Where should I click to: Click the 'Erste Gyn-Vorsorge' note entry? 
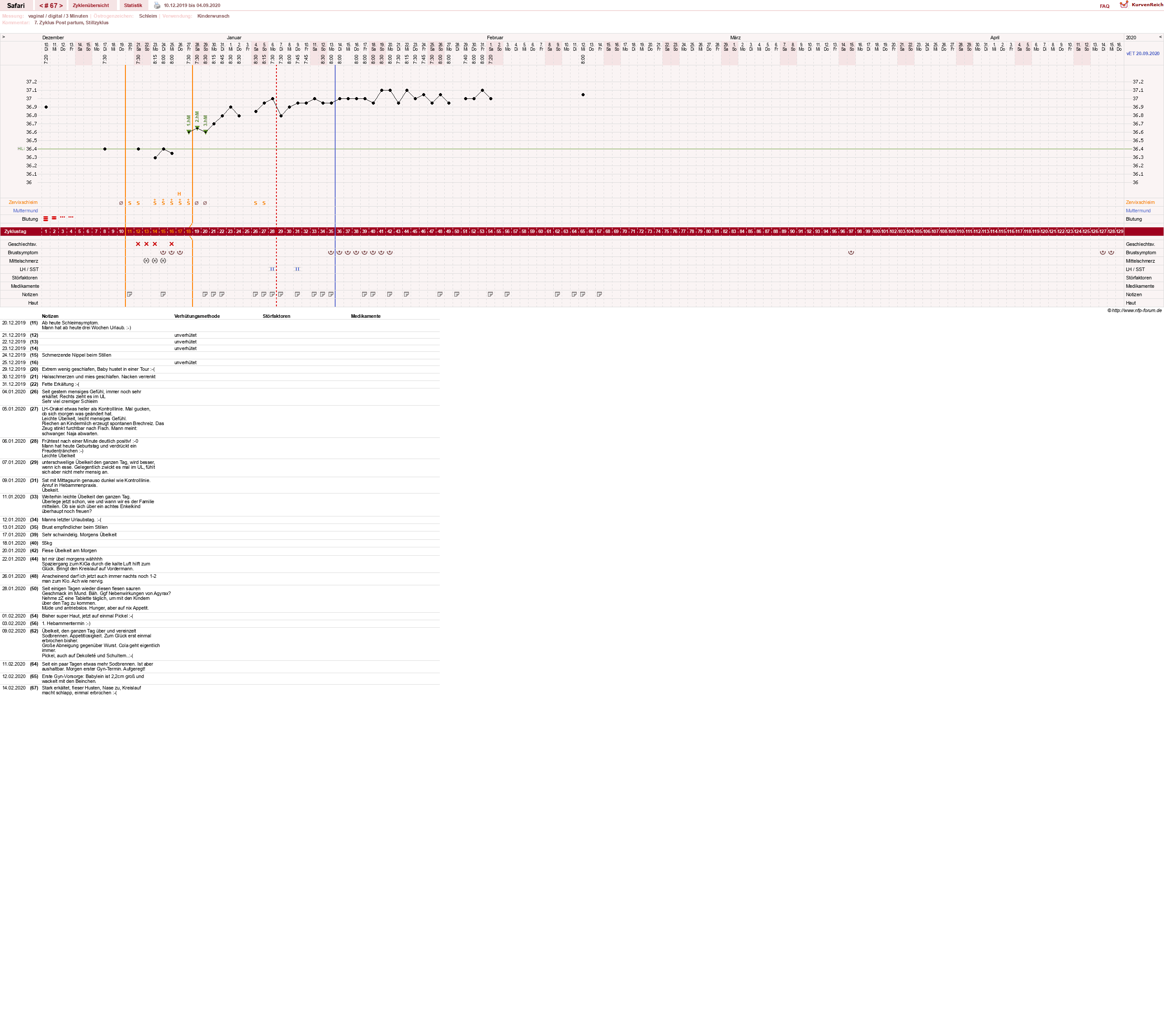(93, 678)
